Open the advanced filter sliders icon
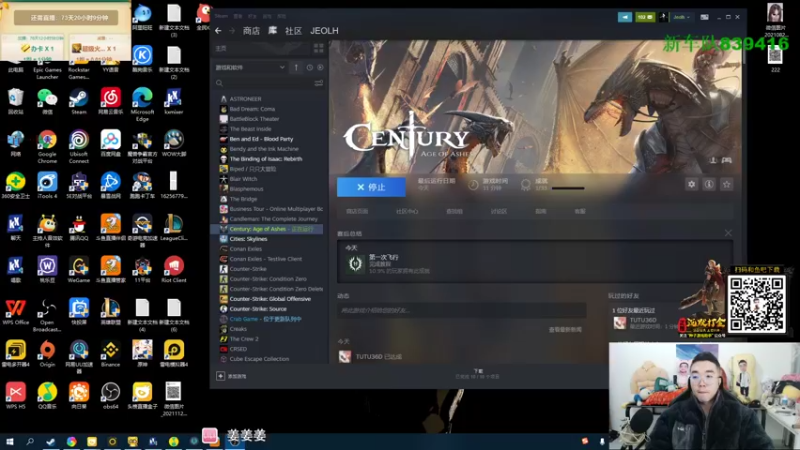The height and width of the screenshot is (450, 800). click(x=318, y=83)
